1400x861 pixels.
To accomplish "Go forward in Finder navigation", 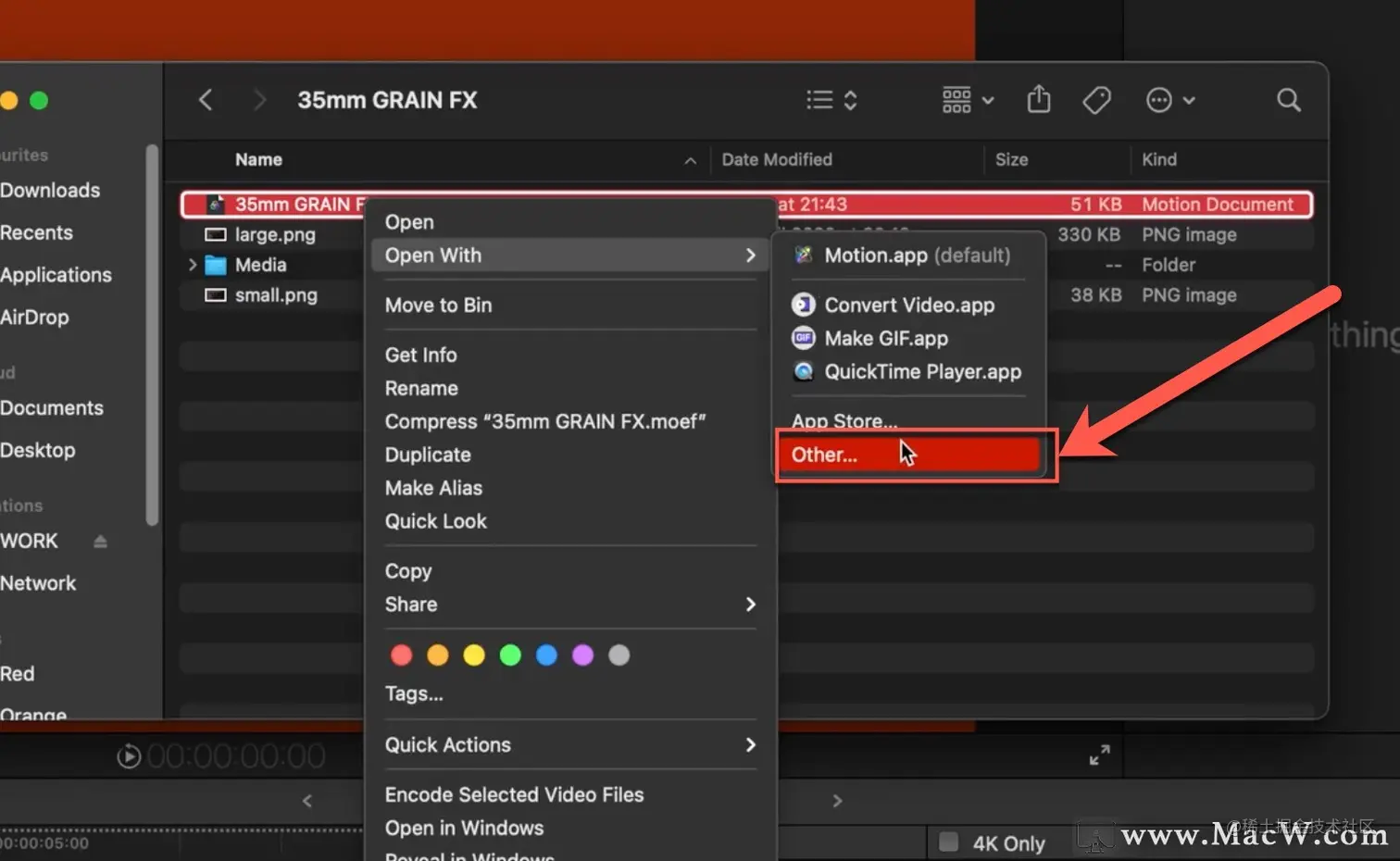I will pos(259,100).
